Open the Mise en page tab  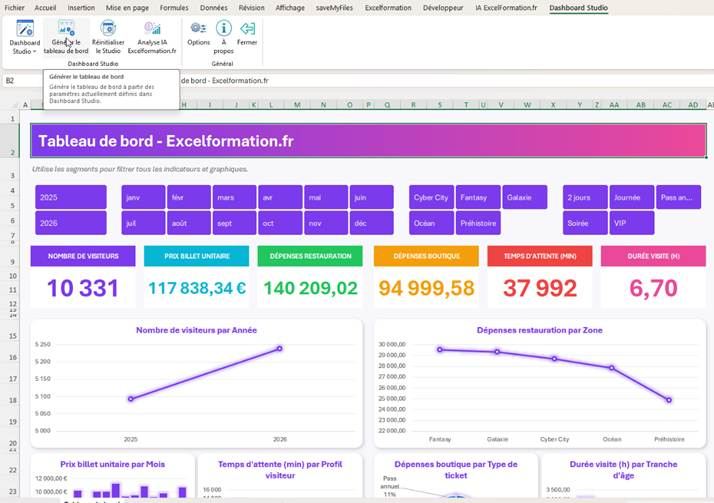coord(127,8)
